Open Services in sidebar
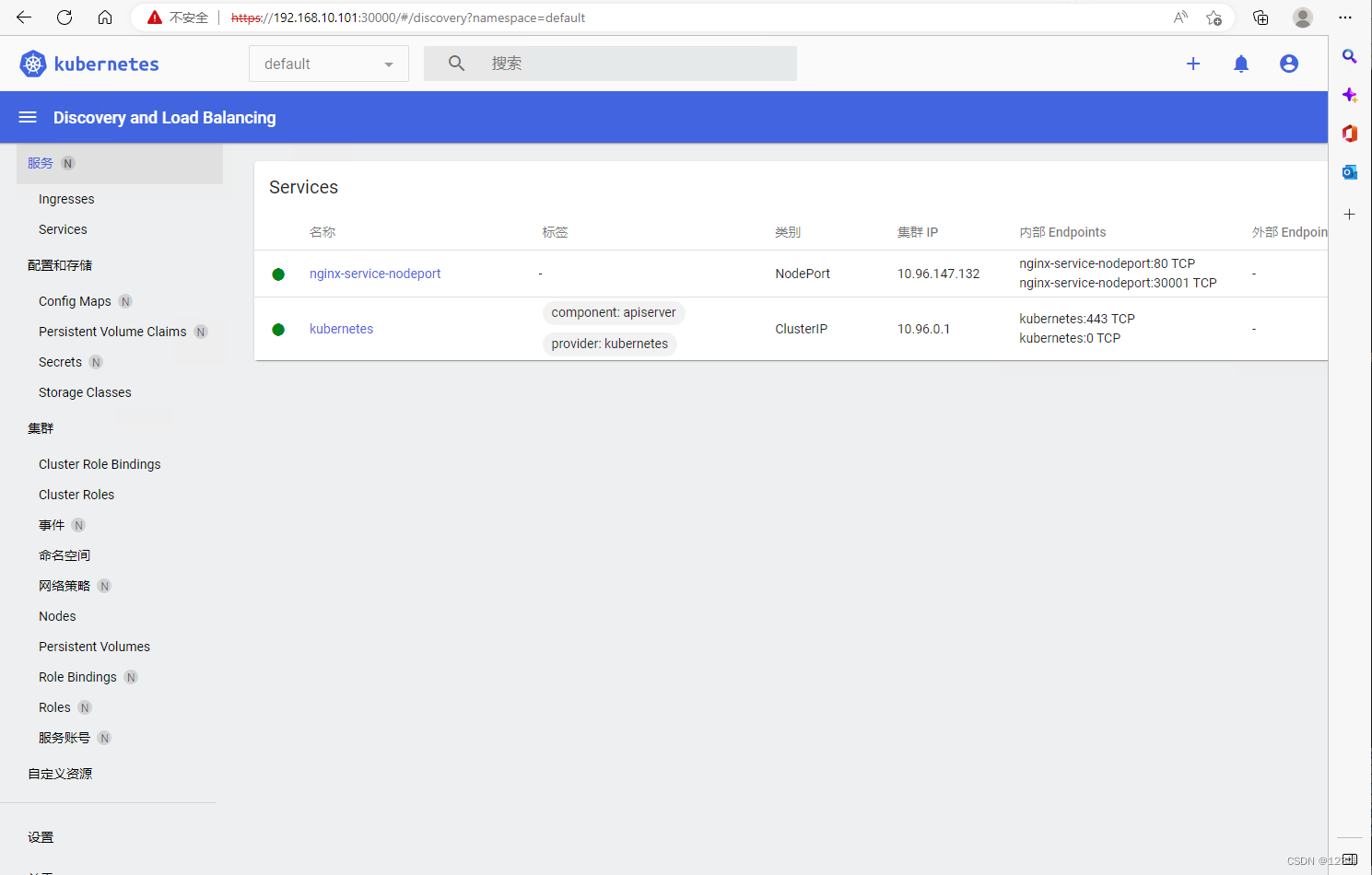This screenshot has height=875, width=1372. (x=63, y=229)
